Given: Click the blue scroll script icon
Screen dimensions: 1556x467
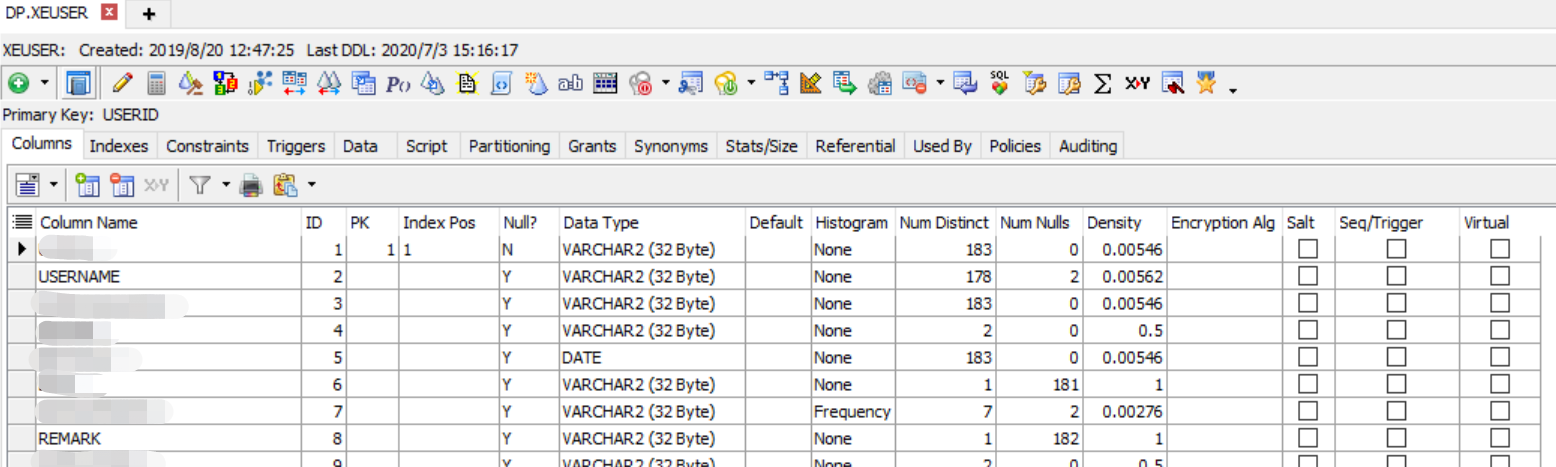Looking at the screenshot, I should (x=500, y=84).
